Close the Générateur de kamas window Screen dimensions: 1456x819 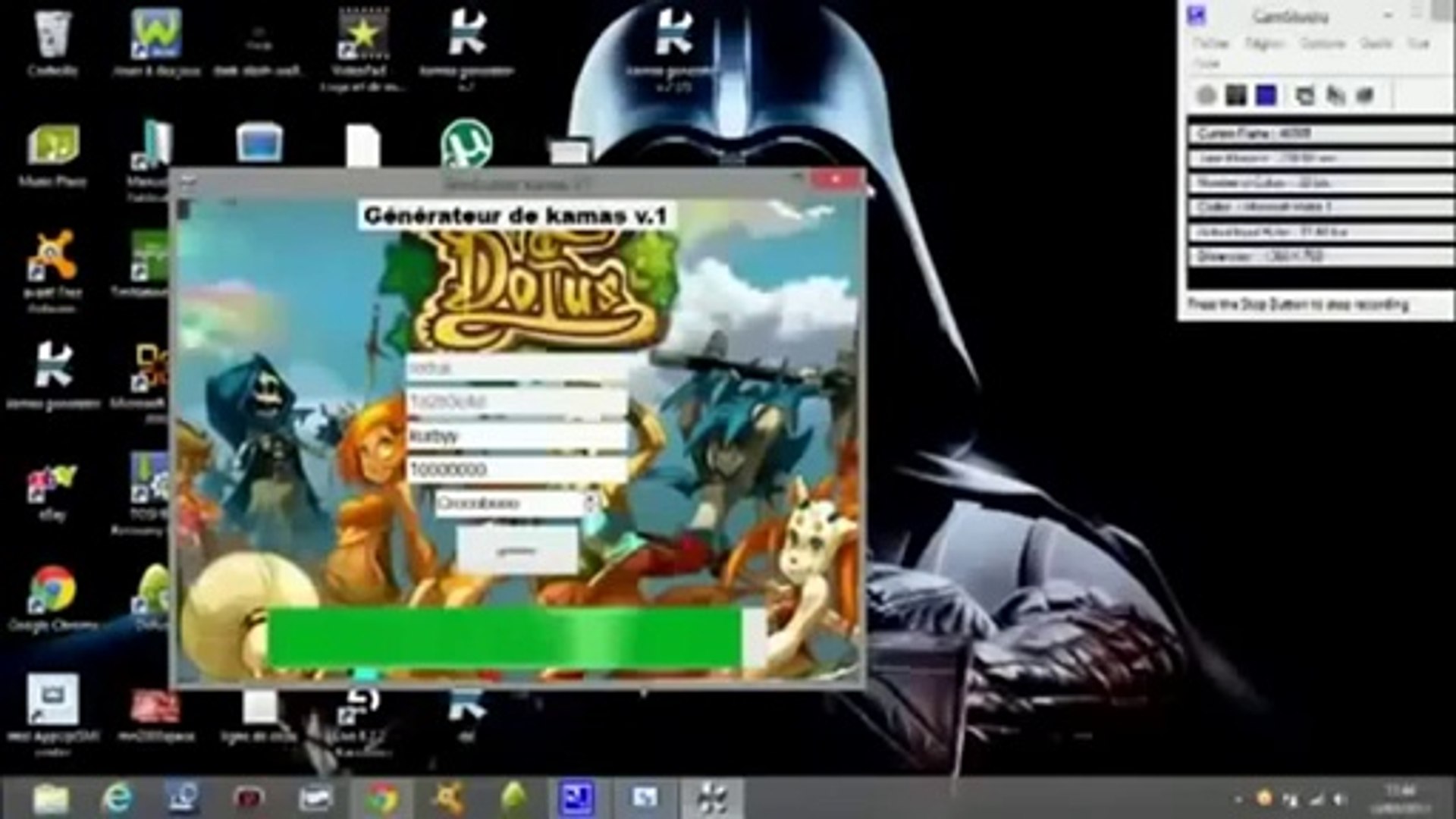(x=836, y=180)
